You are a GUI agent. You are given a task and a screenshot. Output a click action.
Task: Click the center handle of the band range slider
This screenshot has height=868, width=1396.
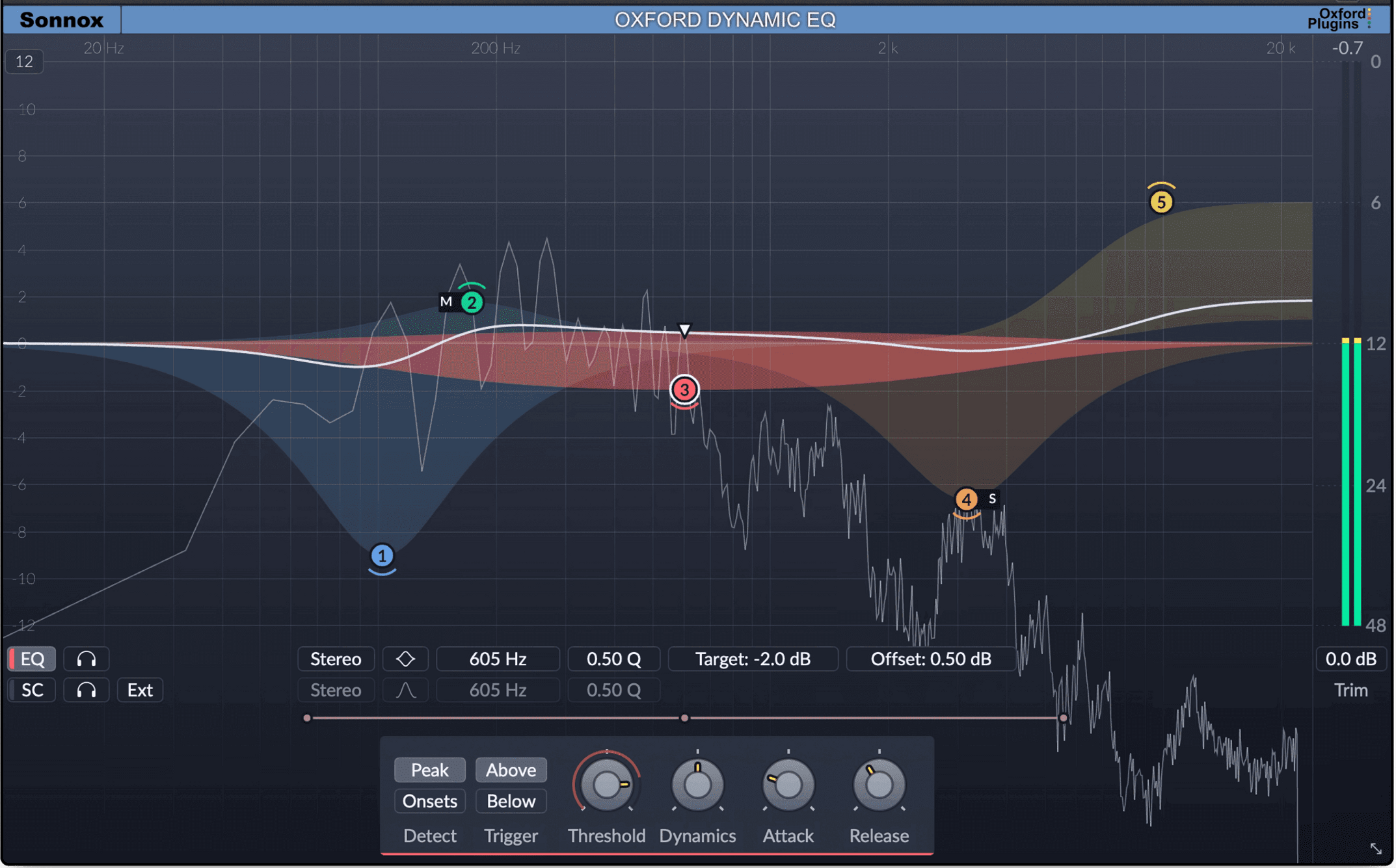tap(684, 718)
